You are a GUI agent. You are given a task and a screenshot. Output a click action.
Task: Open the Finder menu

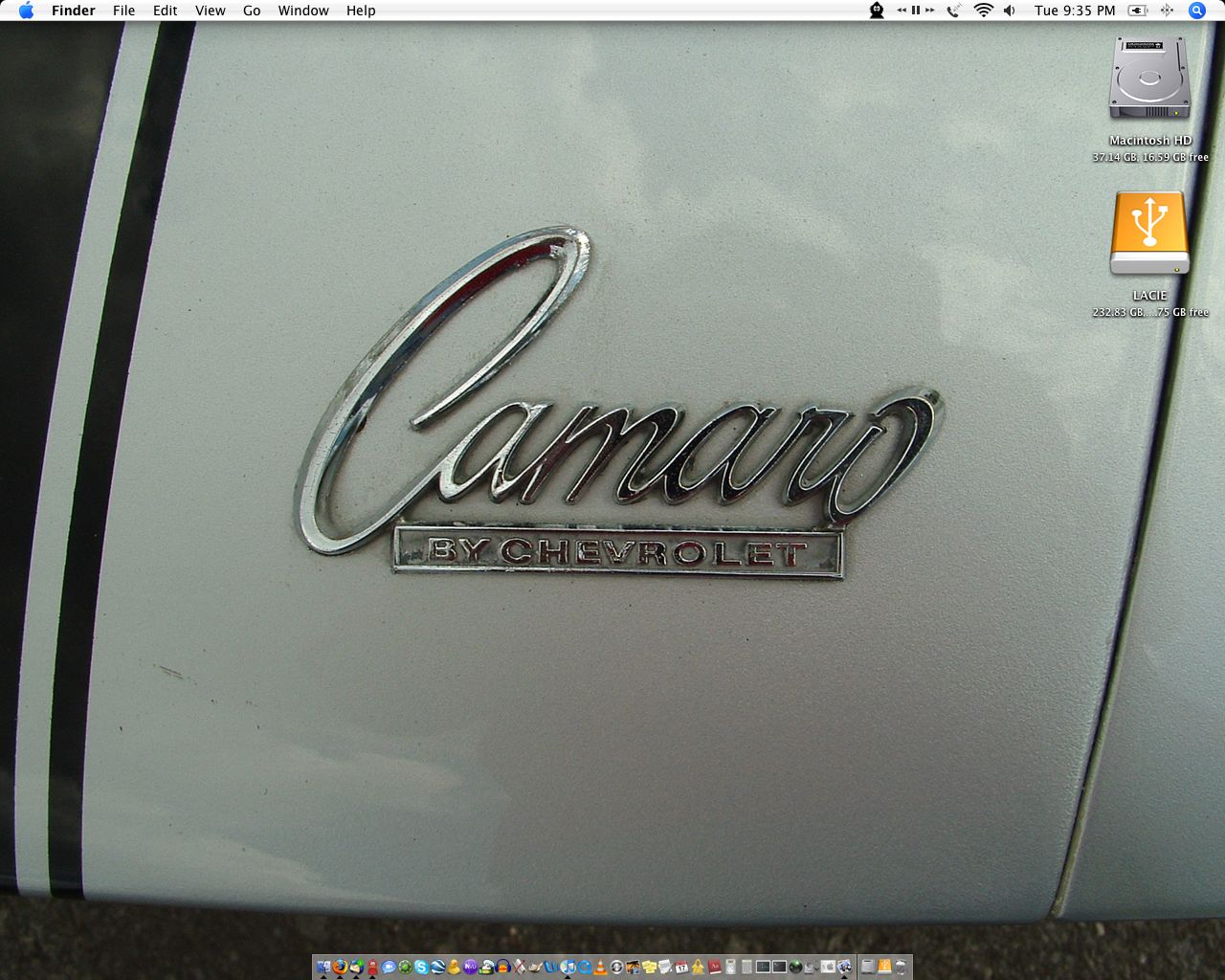click(x=73, y=11)
